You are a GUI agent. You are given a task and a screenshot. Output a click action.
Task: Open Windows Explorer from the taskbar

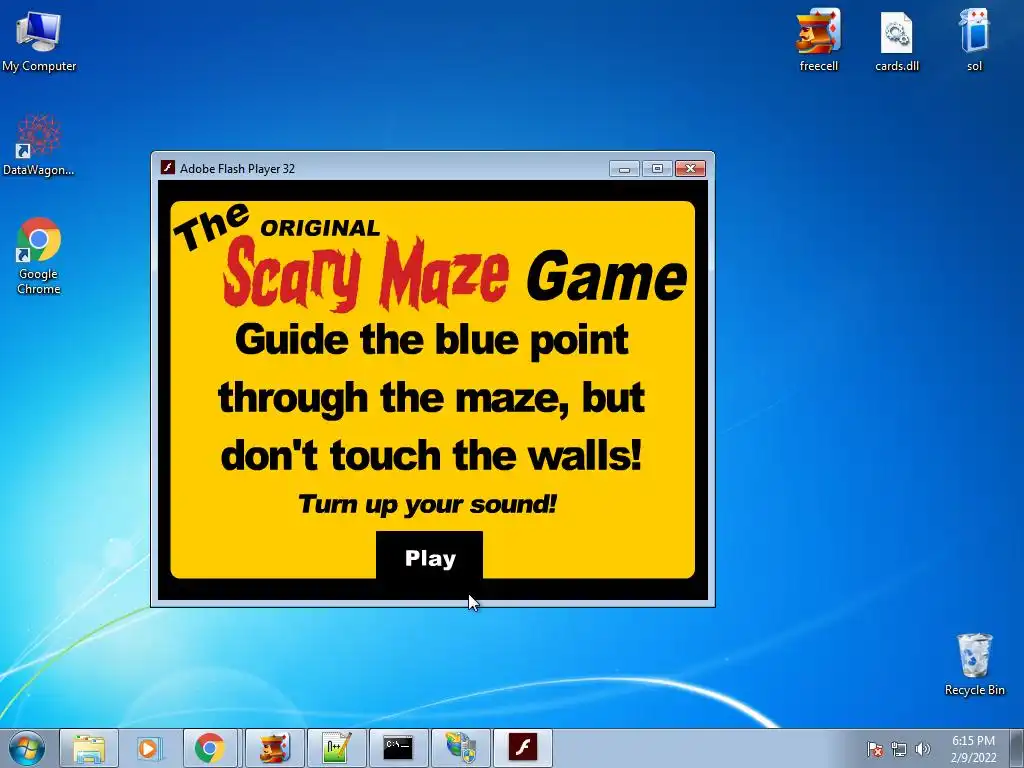89,748
